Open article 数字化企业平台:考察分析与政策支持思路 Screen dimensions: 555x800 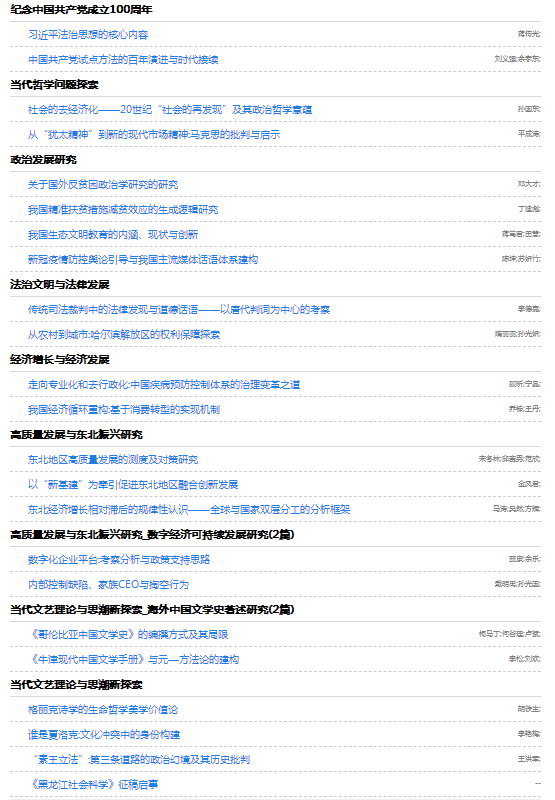click(119, 560)
